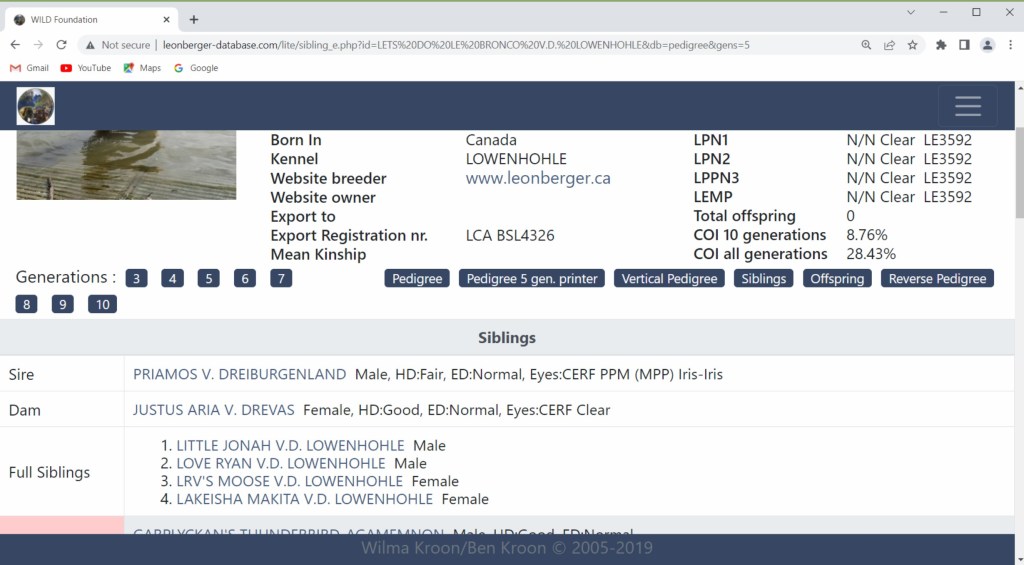Image resolution: width=1024 pixels, height=565 pixels.
Task: Open www.leonberger.ca breeder website link
Action: pyautogui.click(x=538, y=178)
